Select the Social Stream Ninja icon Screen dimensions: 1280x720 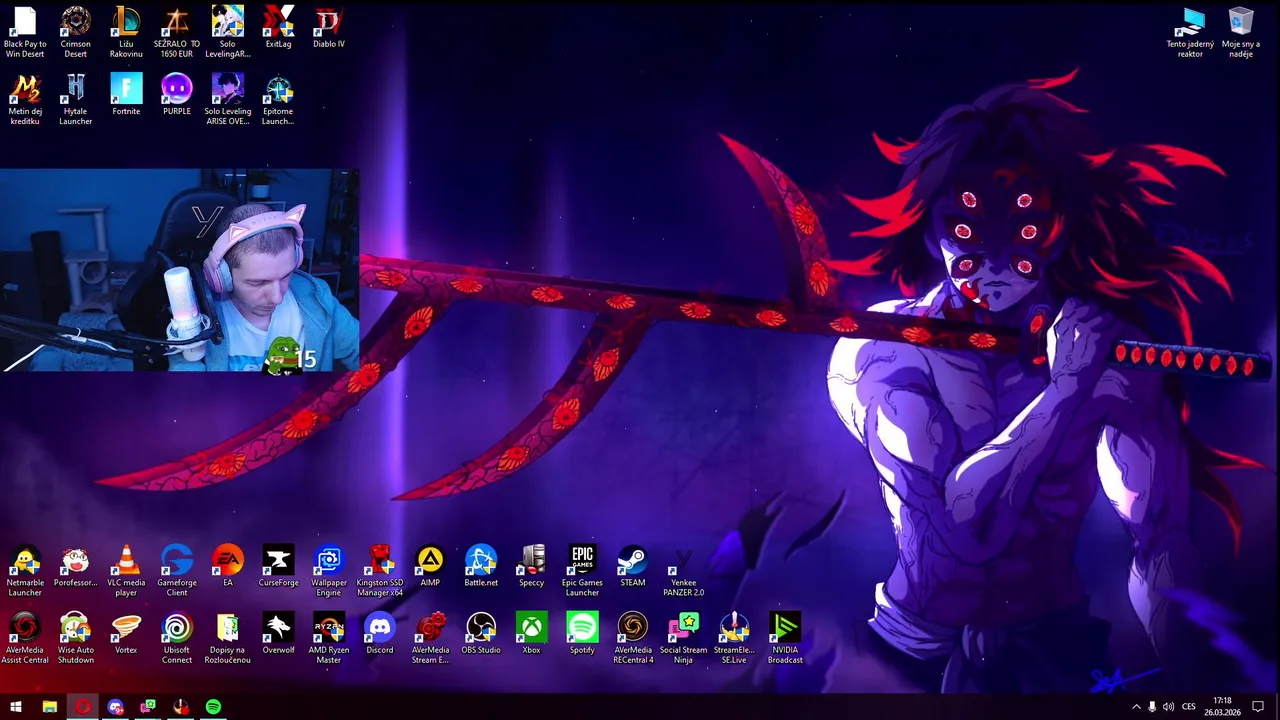point(684,638)
